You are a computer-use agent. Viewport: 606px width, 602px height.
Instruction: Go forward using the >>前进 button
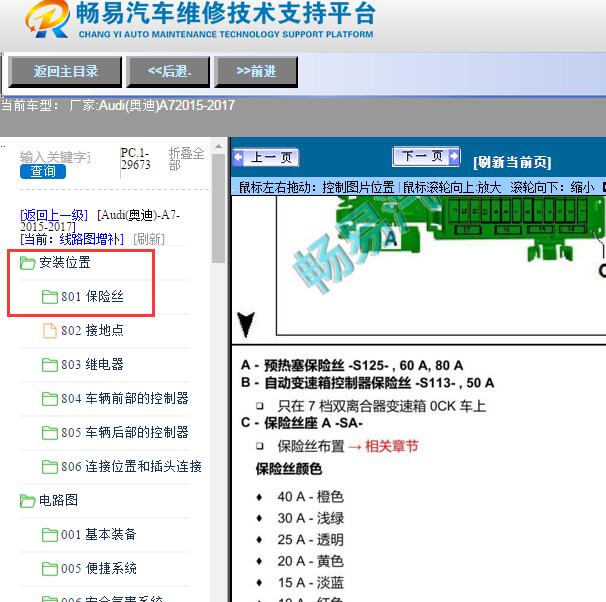click(256, 71)
